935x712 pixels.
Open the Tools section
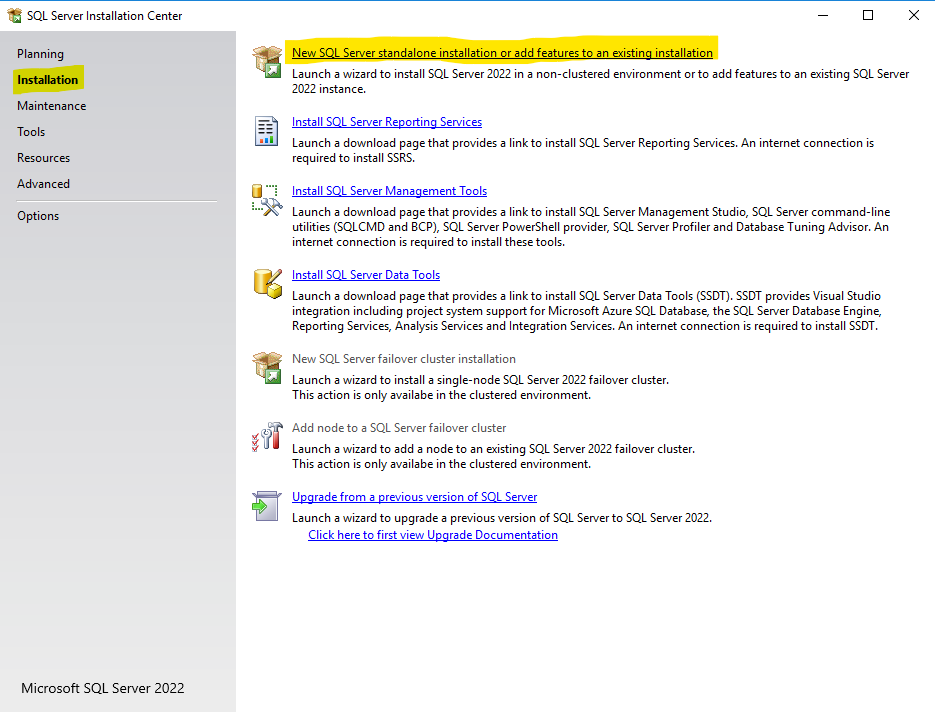[x=30, y=131]
